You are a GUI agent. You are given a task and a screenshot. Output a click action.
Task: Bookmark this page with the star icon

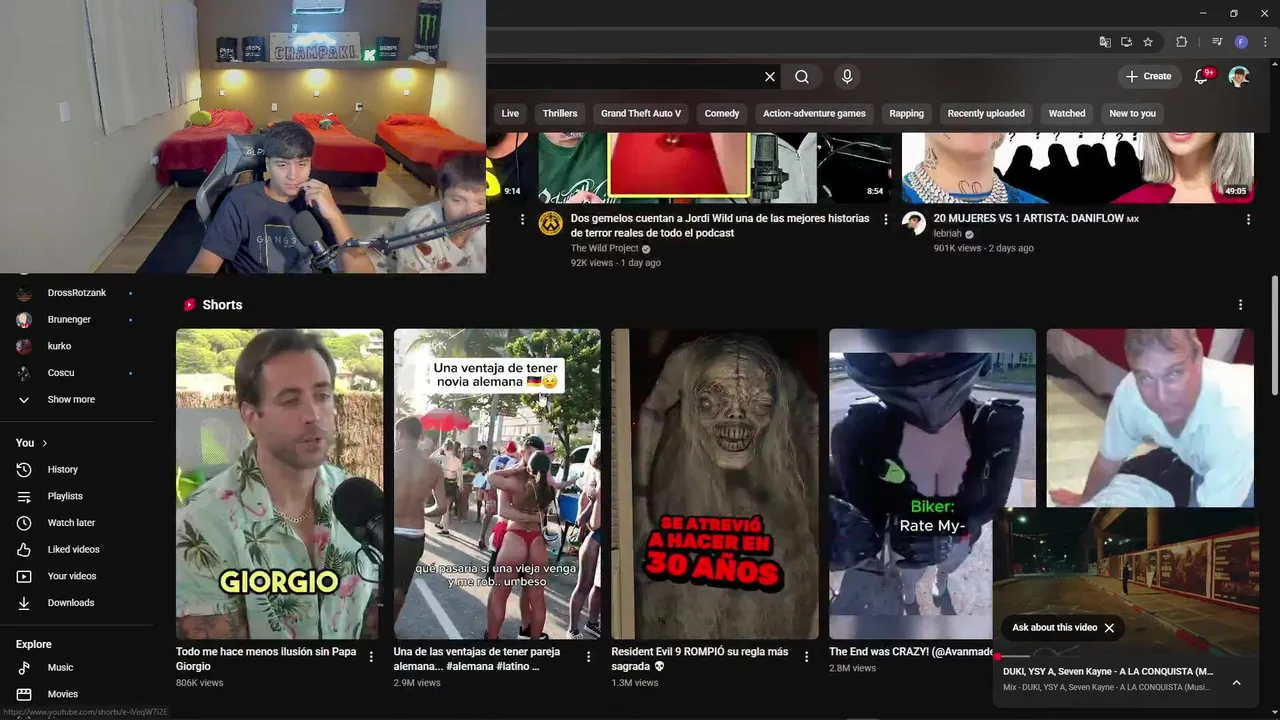point(1148,42)
